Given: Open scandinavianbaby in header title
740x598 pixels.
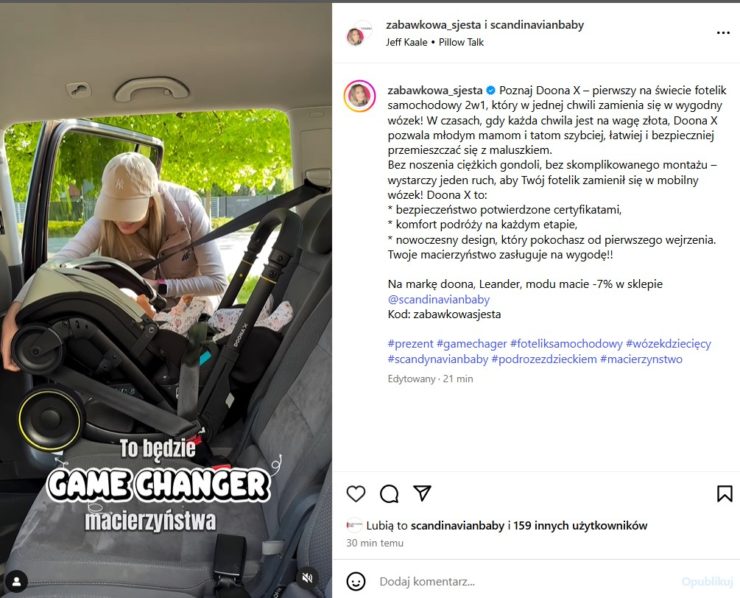Looking at the screenshot, I should [537, 25].
